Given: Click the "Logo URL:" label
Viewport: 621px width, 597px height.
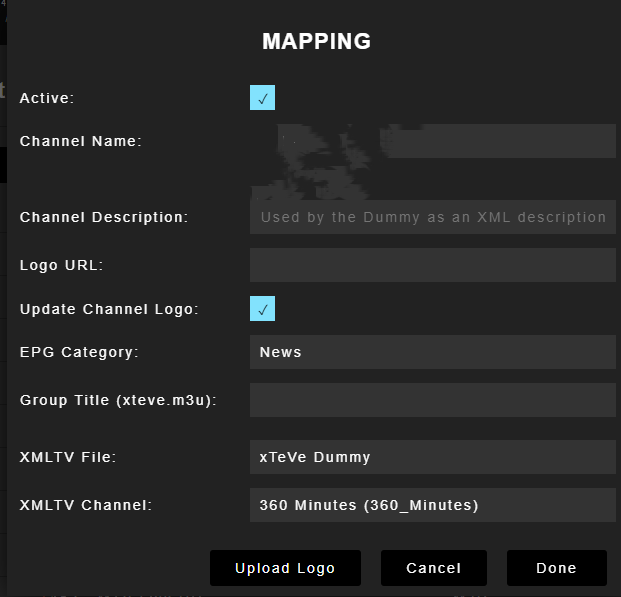Looking at the screenshot, I should click(62, 265).
